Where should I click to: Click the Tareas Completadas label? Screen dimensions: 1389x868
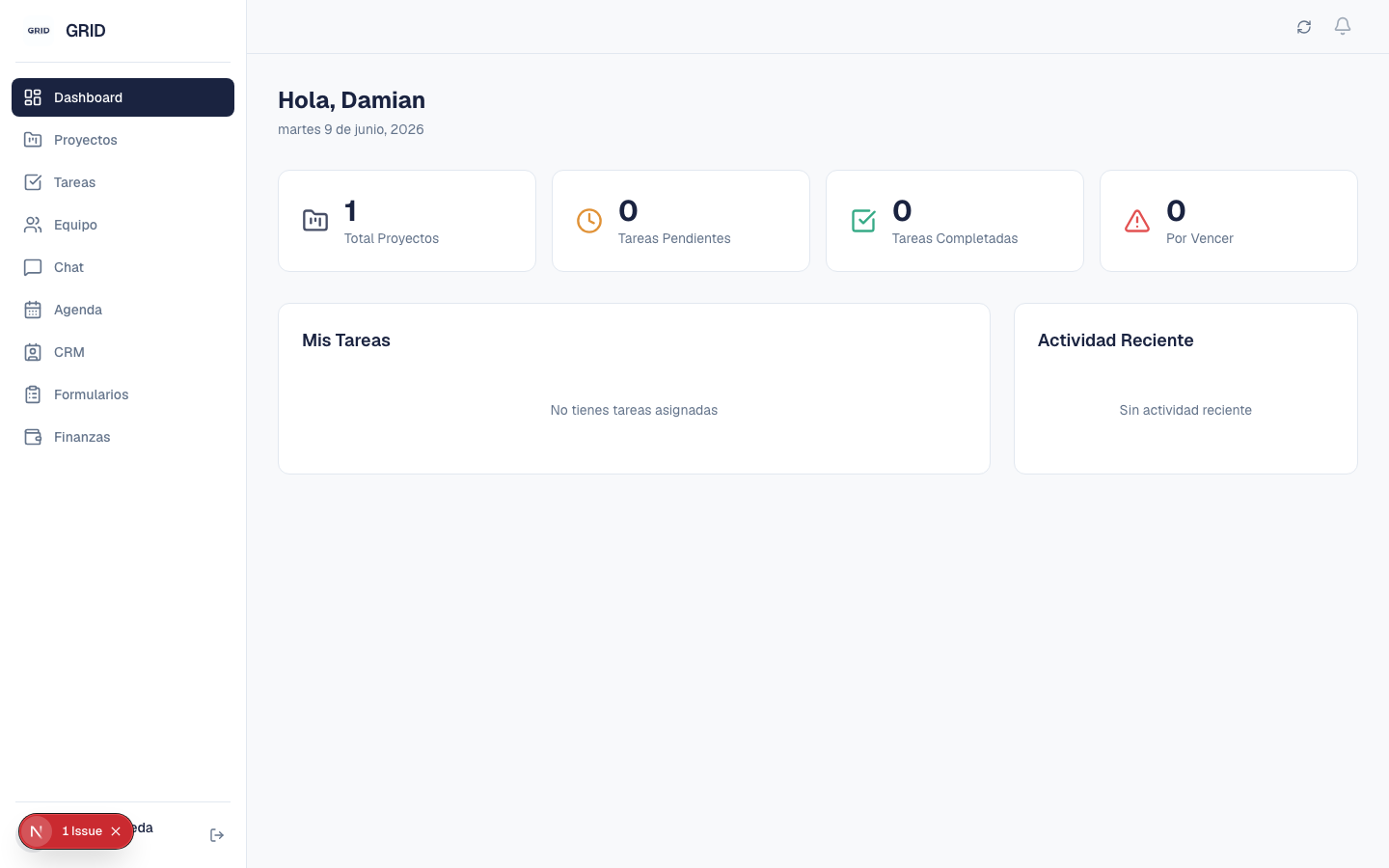pyautogui.click(x=955, y=238)
